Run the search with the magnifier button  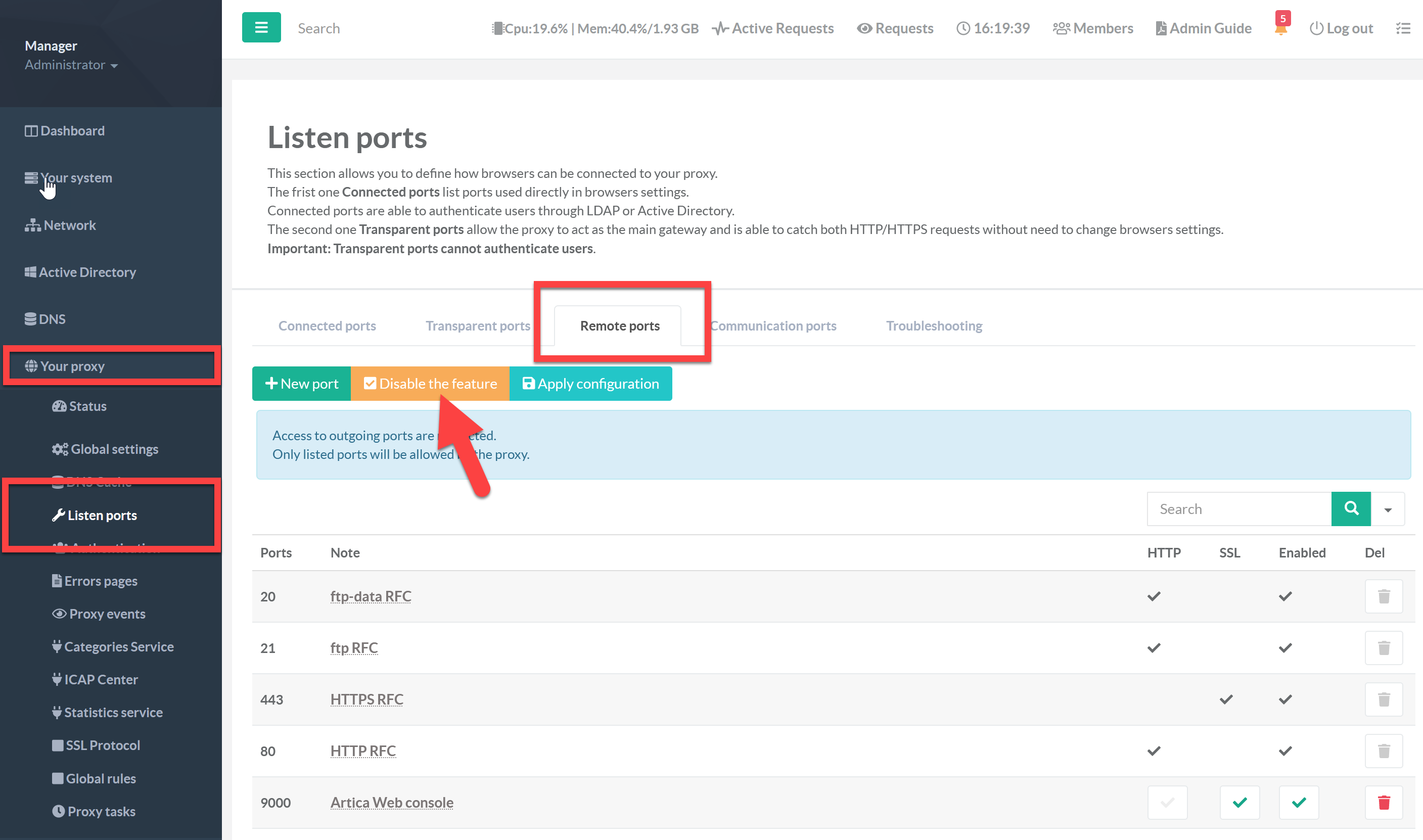click(x=1351, y=508)
